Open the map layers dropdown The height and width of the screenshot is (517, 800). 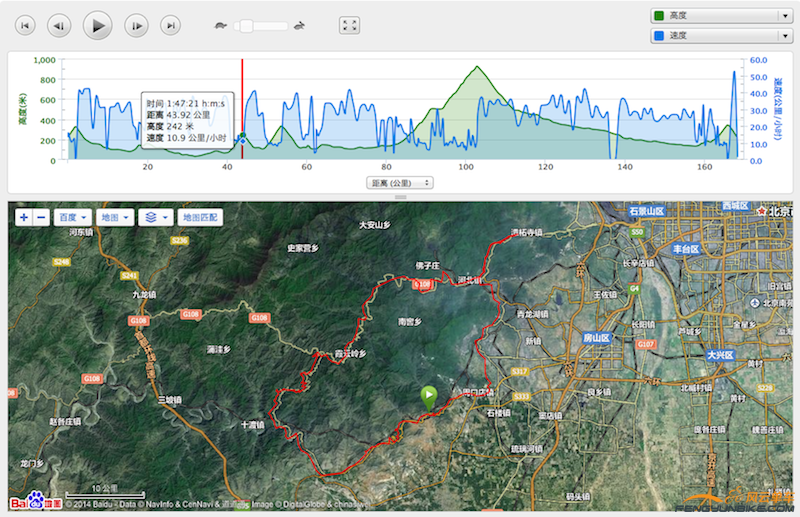[156, 217]
